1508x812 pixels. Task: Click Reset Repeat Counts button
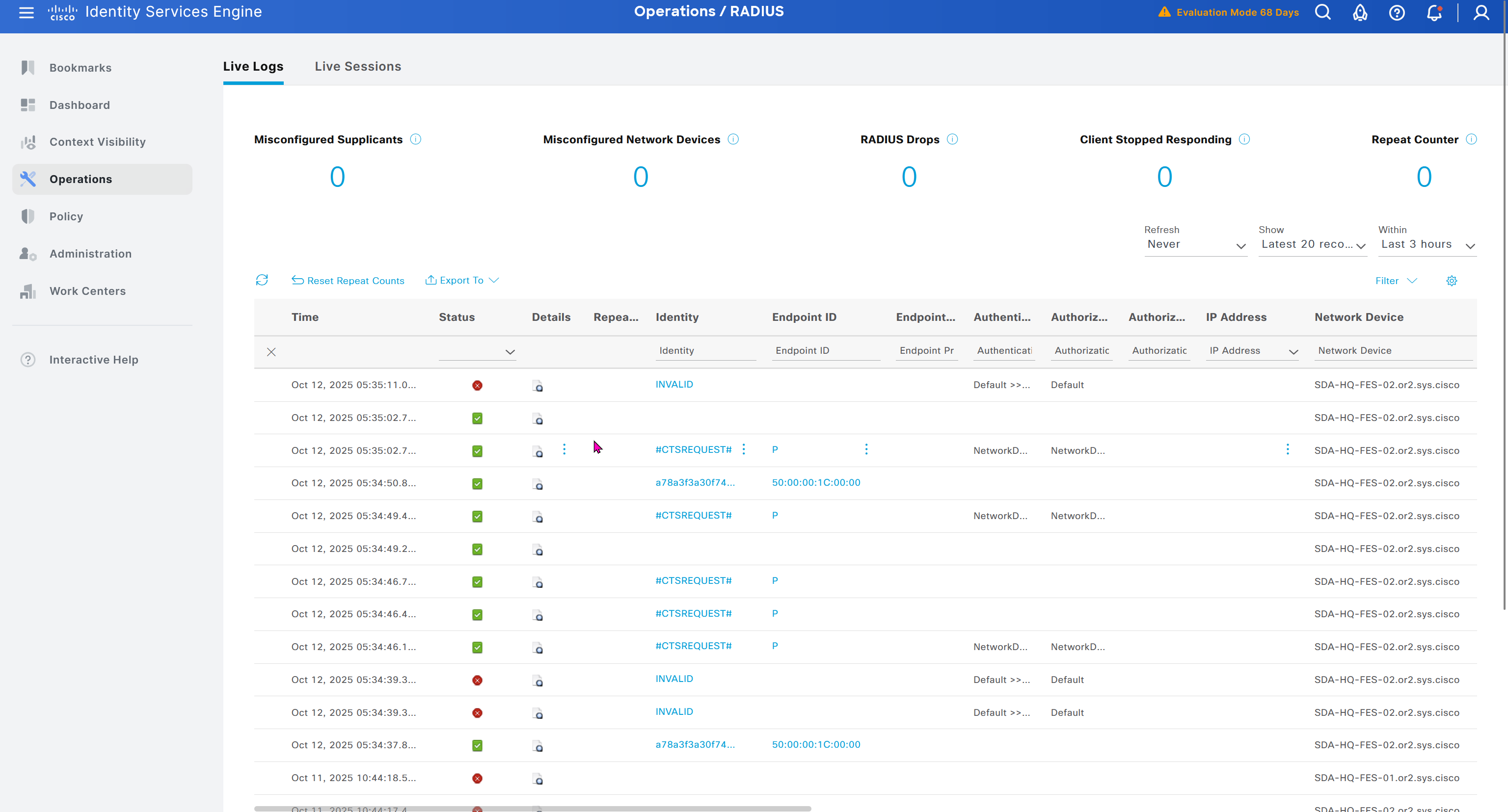(x=349, y=281)
